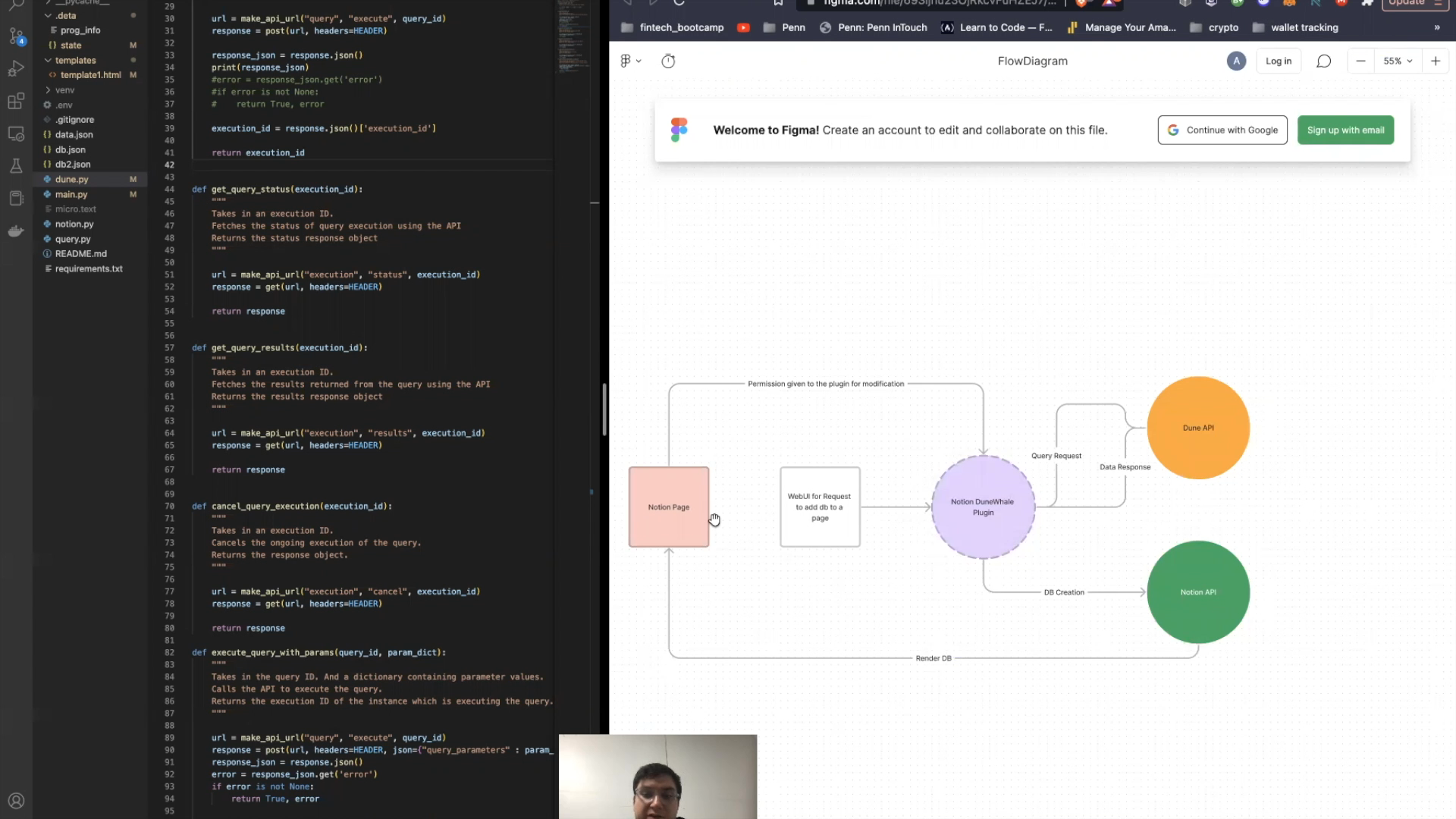Open 55% zoom level dropdown
Viewport: 1456px width, 819px height.
[1398, 61]
